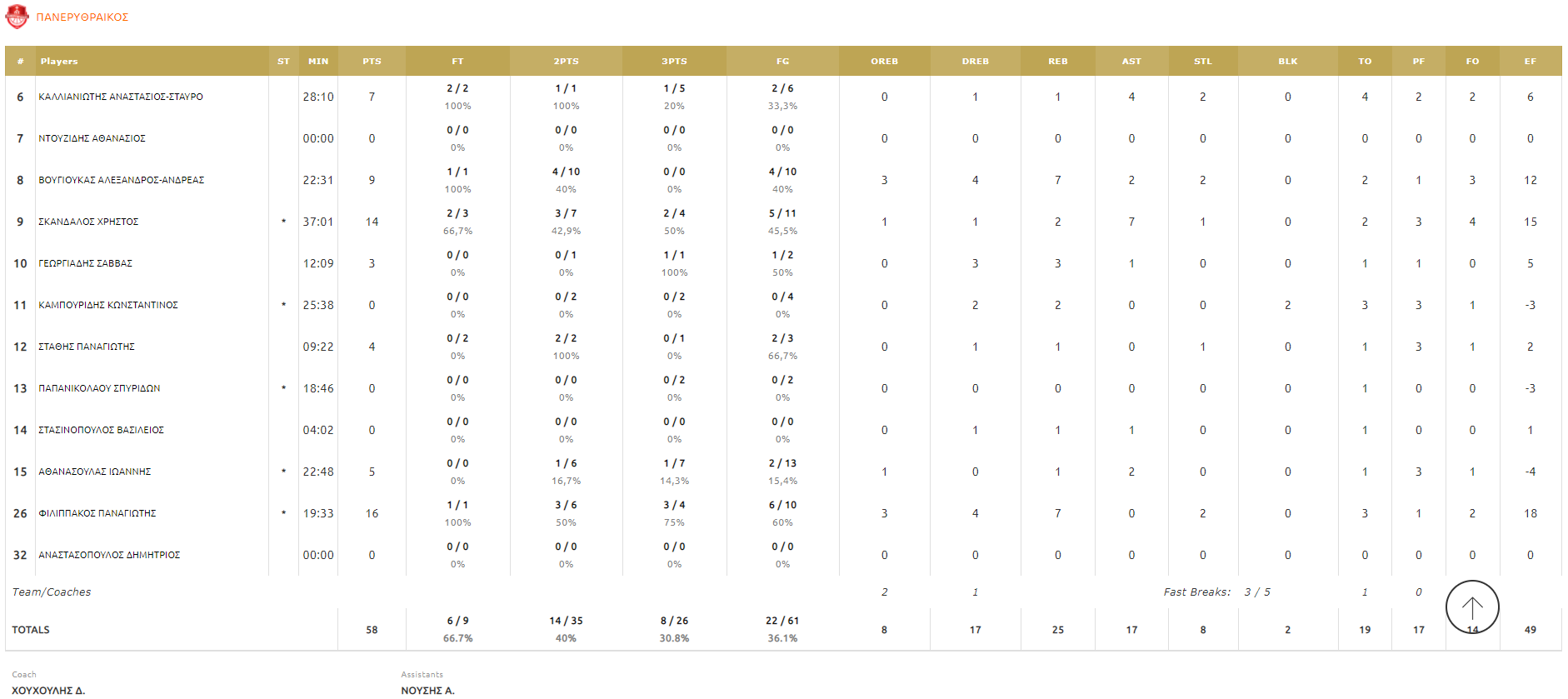Click the TOTALS row label

[31, 630]
